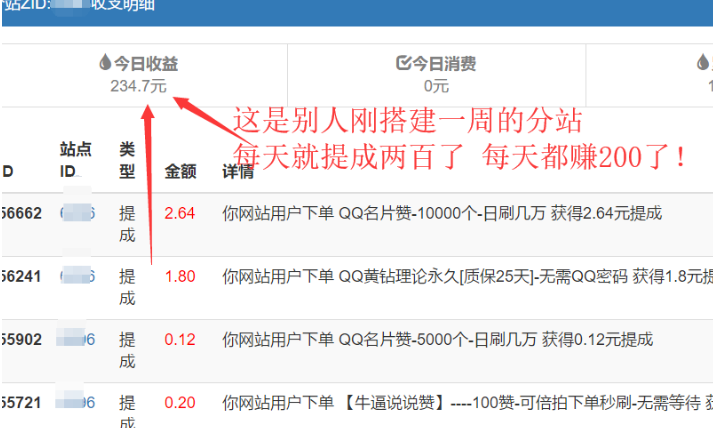Open the site ID link in row 55721
Image resolution: width=713 pixels, height=428 pixels.
tap(78, 403)
